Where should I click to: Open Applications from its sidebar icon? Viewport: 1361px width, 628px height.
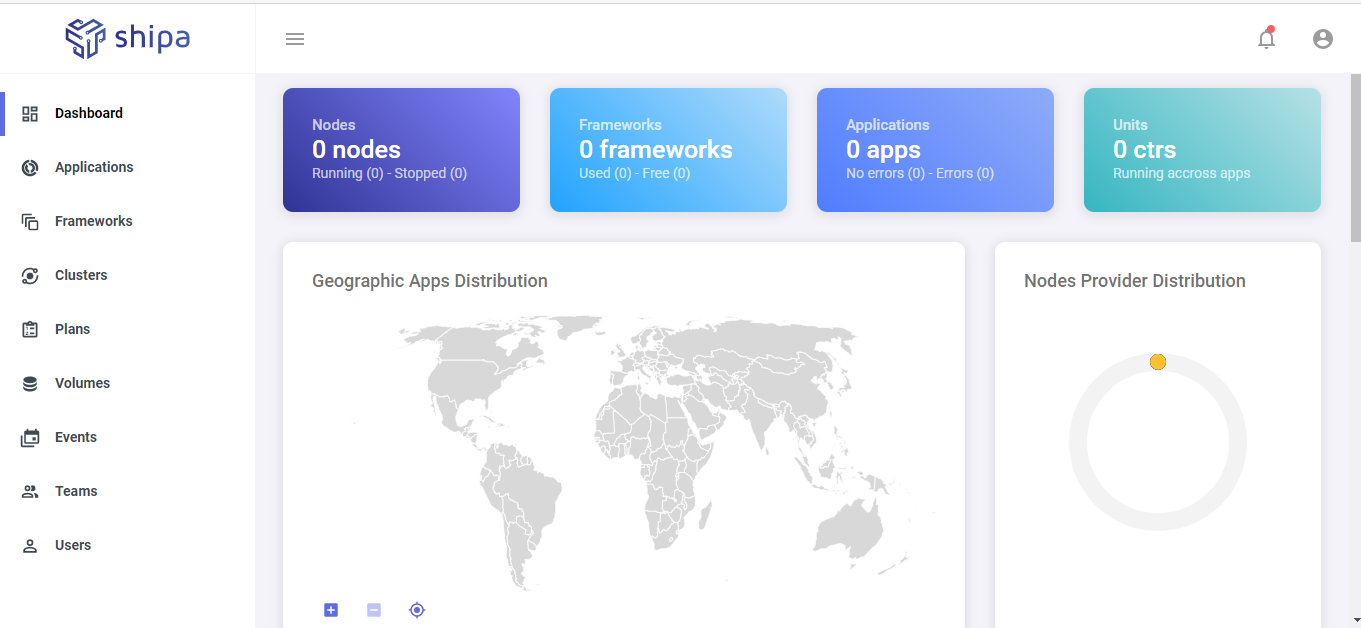[30, 167]
